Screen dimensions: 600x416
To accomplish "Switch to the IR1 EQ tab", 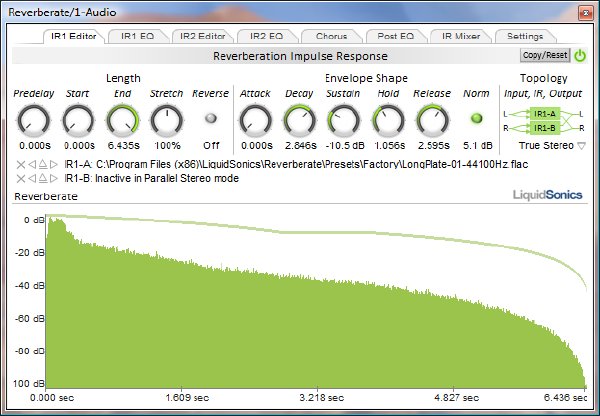I will [138, 36].
